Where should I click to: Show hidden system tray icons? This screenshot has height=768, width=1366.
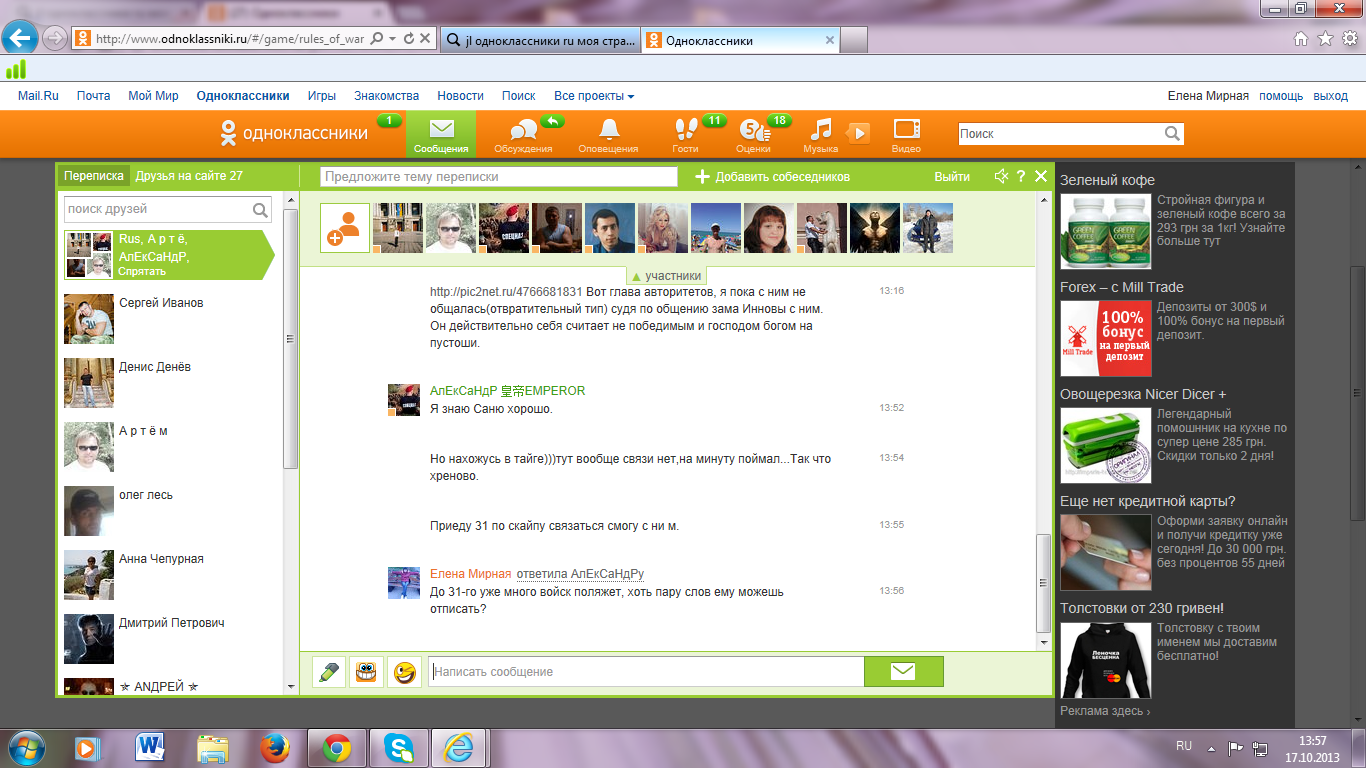coord(1209,747)
